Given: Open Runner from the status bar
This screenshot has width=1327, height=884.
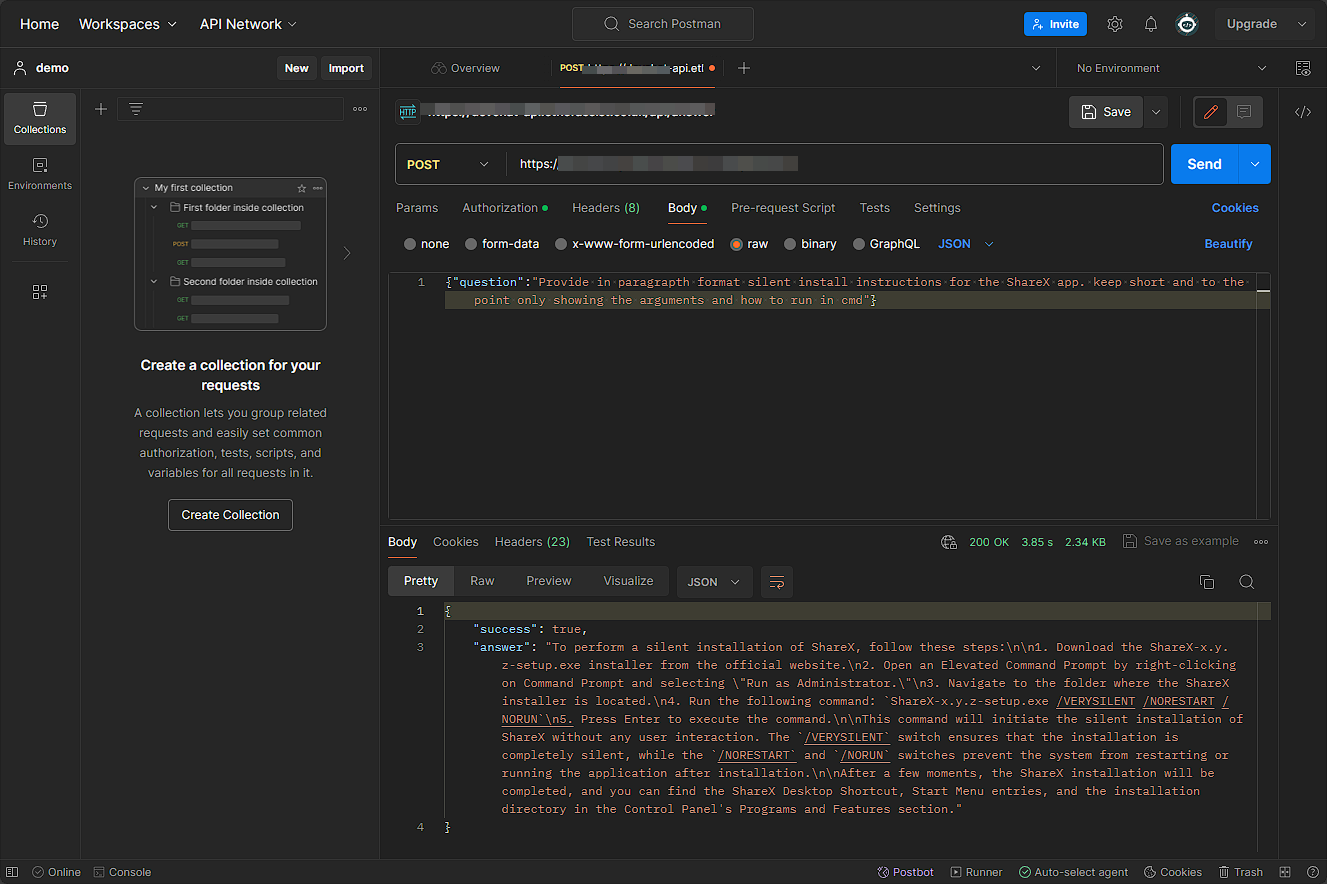Looking at the screenshot, I should click(976, 872).
